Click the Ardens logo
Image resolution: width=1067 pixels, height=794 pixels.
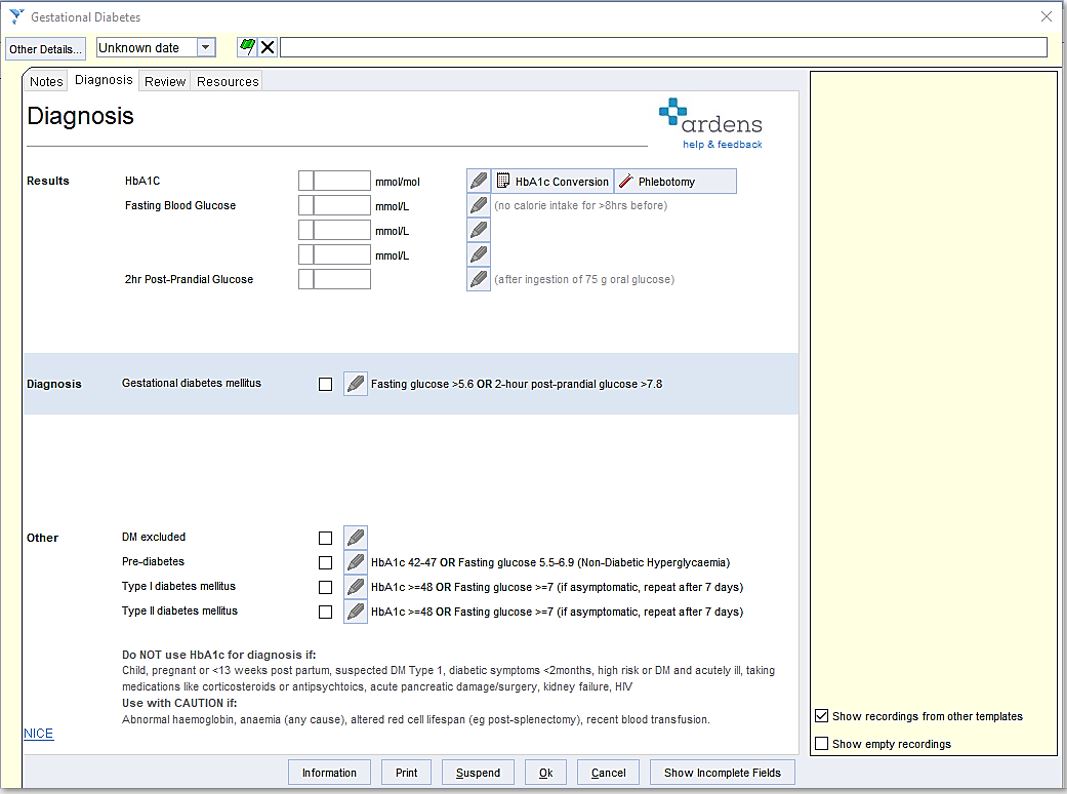tap(710, 116)
